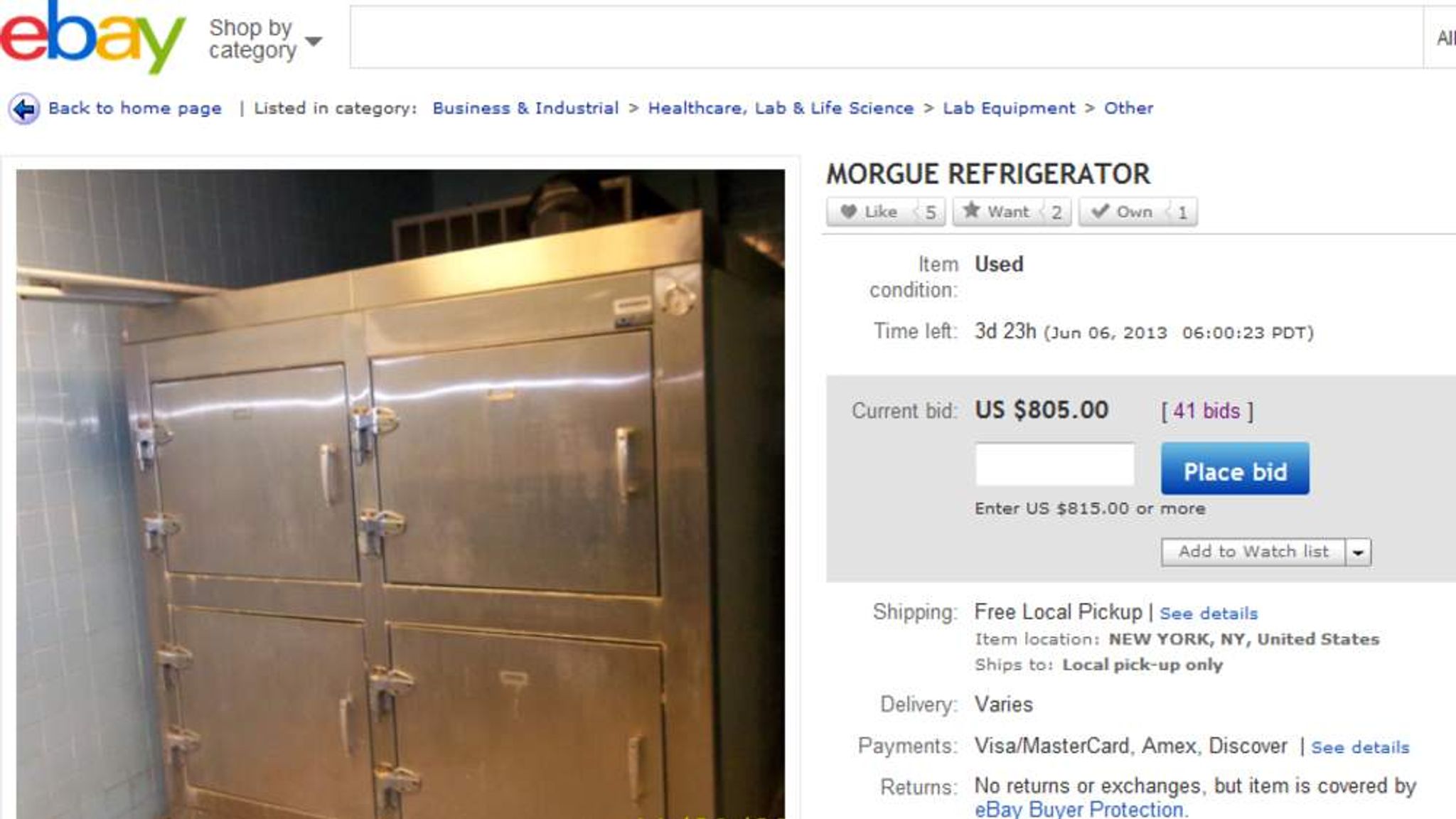Expand the Add to Watch list arrow
This screenshot has height=819, width=1456.
(1358, 552)
